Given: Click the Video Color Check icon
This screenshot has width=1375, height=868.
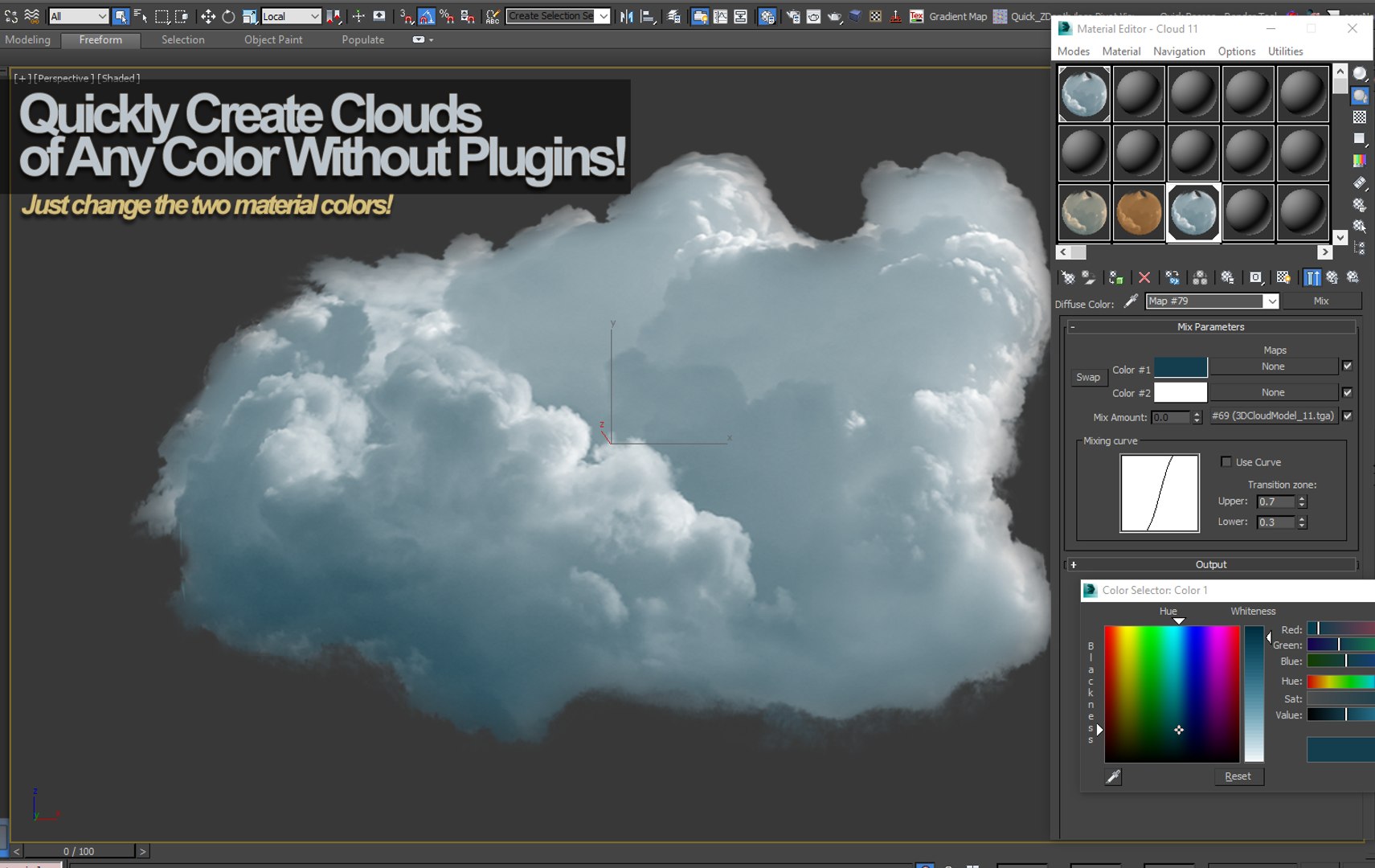Looking at the screenshot, I should pos(1360,161).
